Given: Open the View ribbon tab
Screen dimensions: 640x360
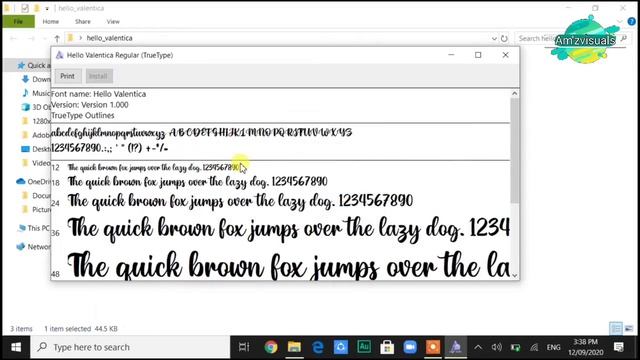Looking at the screenshot, I should pyautogui.click(x=113, y=22).
